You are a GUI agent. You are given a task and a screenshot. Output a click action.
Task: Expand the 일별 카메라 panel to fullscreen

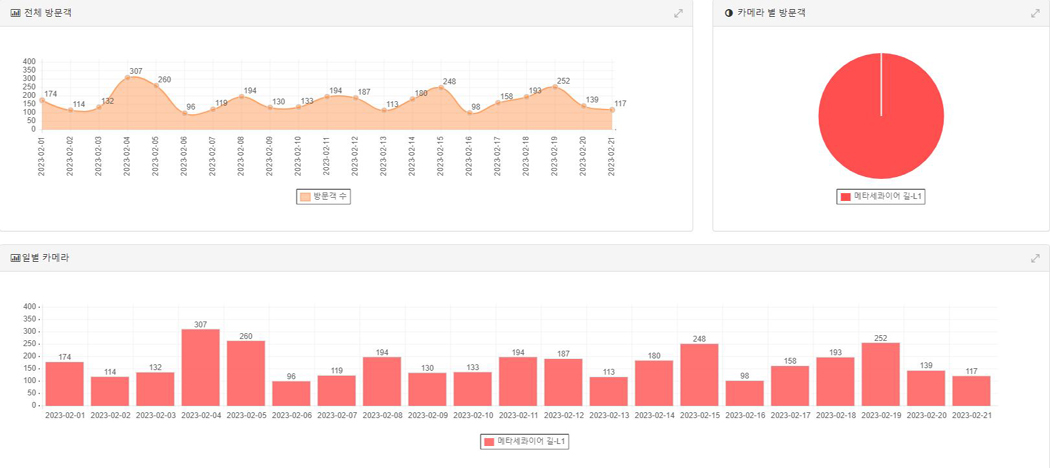click(1035, 258)
